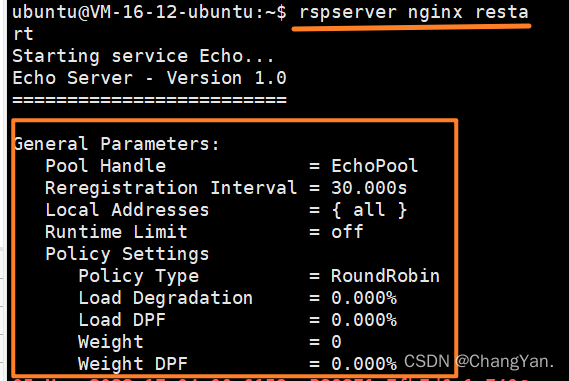Viewport: 569px width, 381px height.
Task: Click the 'EchoPool' value
Action: click(x=374, y=166)
